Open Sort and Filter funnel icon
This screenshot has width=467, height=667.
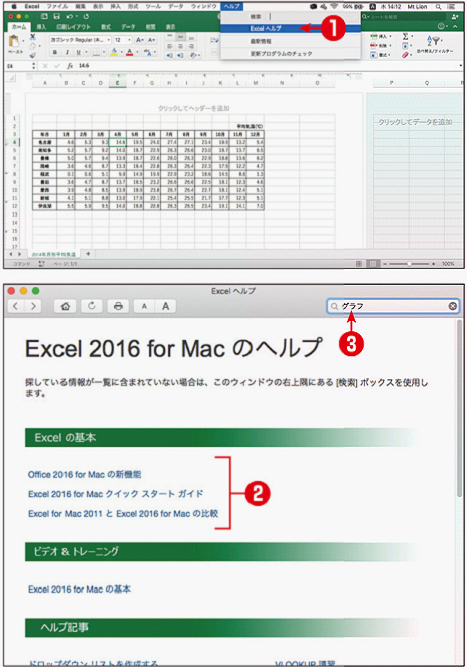[435, 41]
